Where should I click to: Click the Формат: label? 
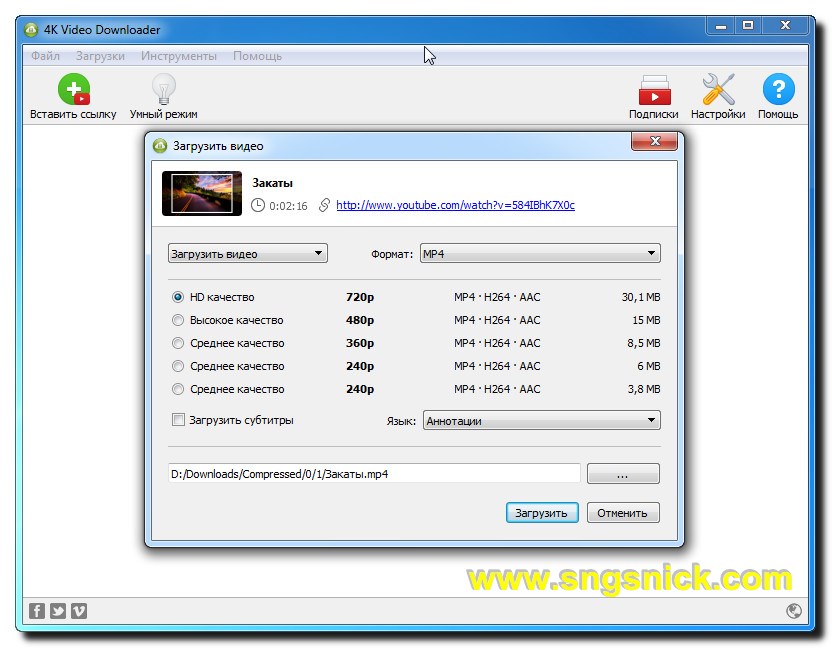coord(392,254)
